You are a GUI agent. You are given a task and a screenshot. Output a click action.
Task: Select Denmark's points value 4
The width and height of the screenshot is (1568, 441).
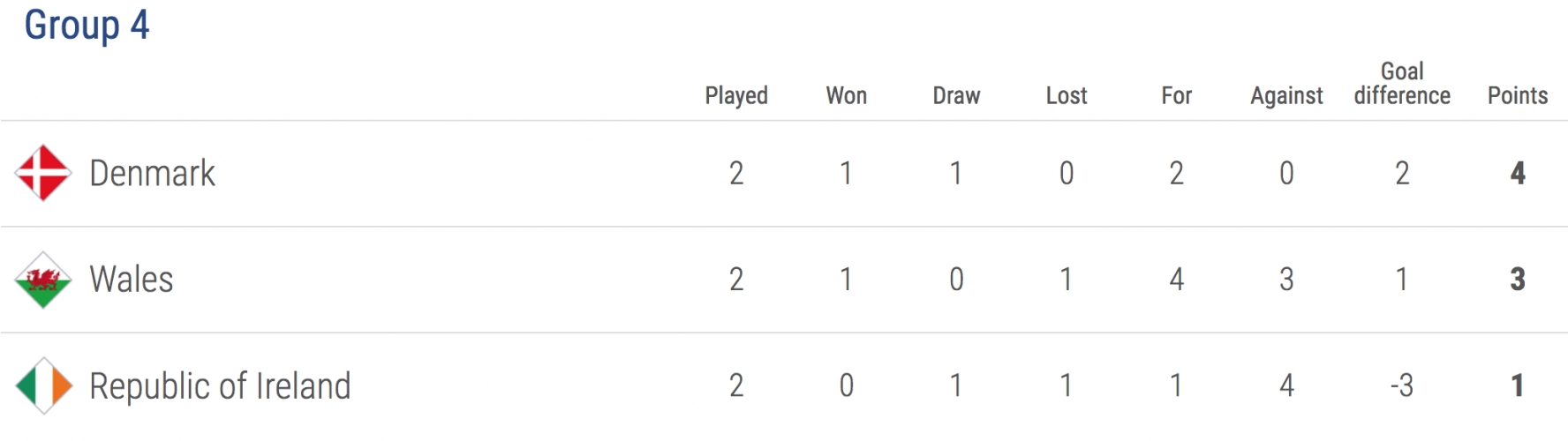(1518, 173)
